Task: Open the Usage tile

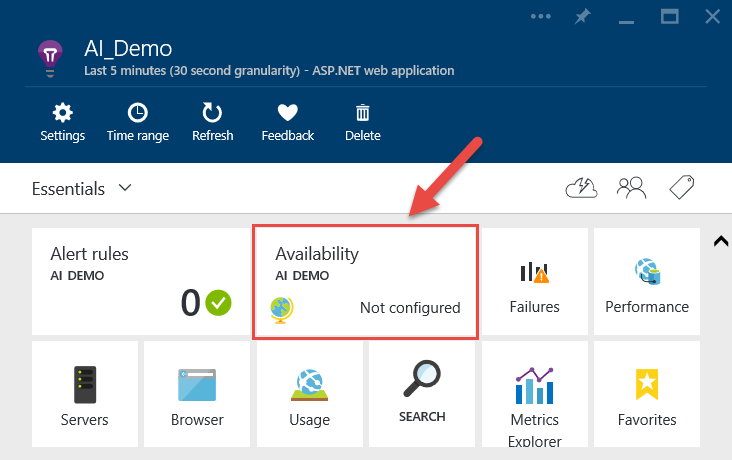Action: pos(310,394)
